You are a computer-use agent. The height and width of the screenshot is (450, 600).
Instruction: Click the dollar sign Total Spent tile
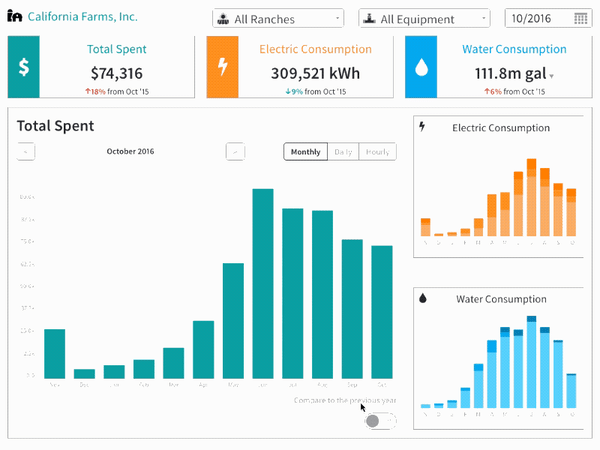pos(24,67)
